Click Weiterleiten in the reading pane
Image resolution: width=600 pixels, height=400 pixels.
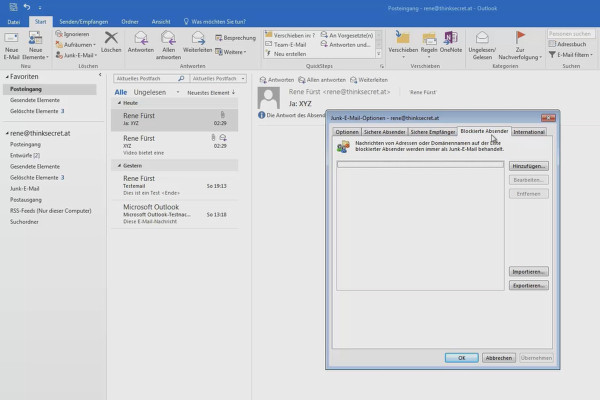[x=369, y=80]
